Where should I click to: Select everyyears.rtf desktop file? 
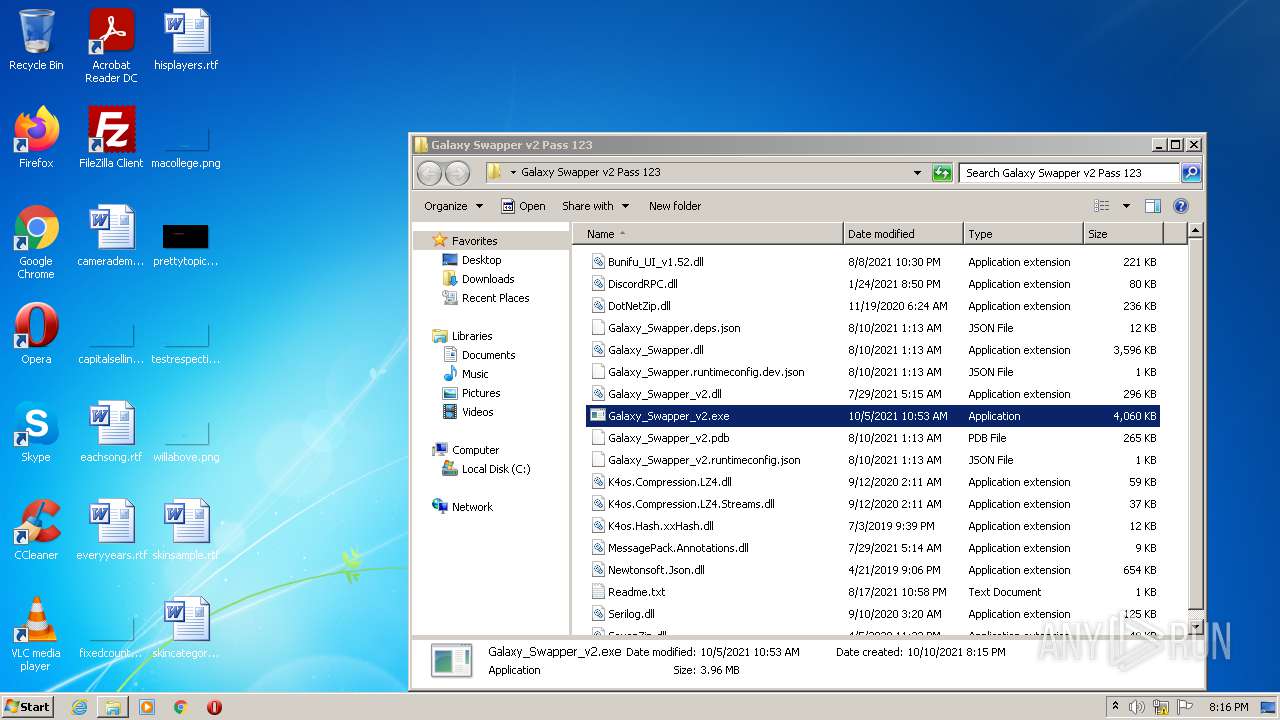point(111,530)
